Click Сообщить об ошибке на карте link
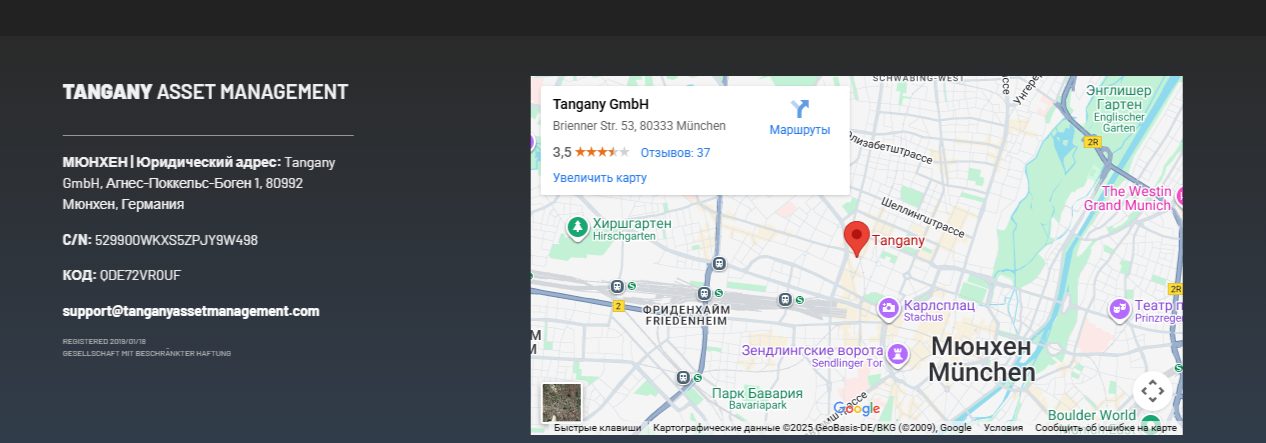1266x443 pixels. [x=1106, y=428]
